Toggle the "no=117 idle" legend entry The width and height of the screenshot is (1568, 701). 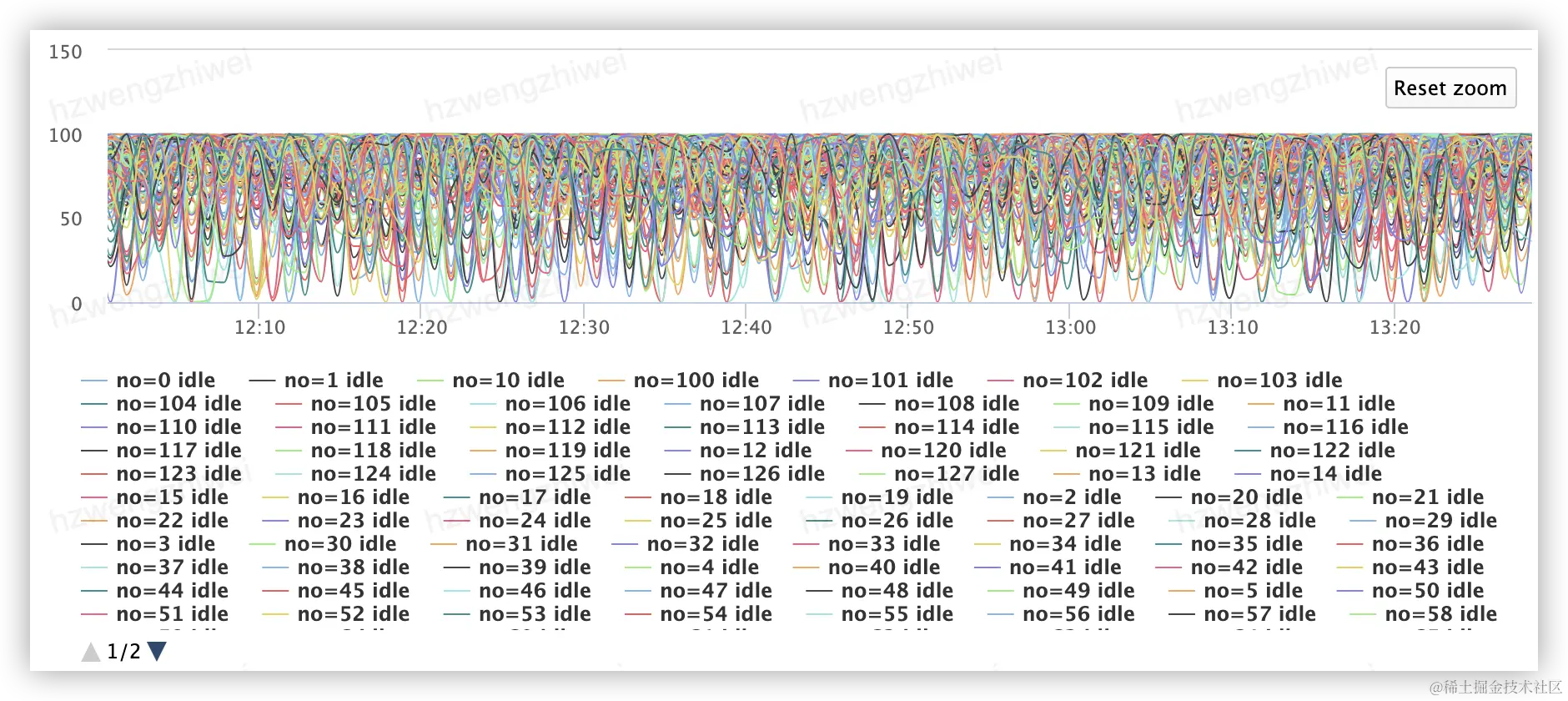point(161,451)
